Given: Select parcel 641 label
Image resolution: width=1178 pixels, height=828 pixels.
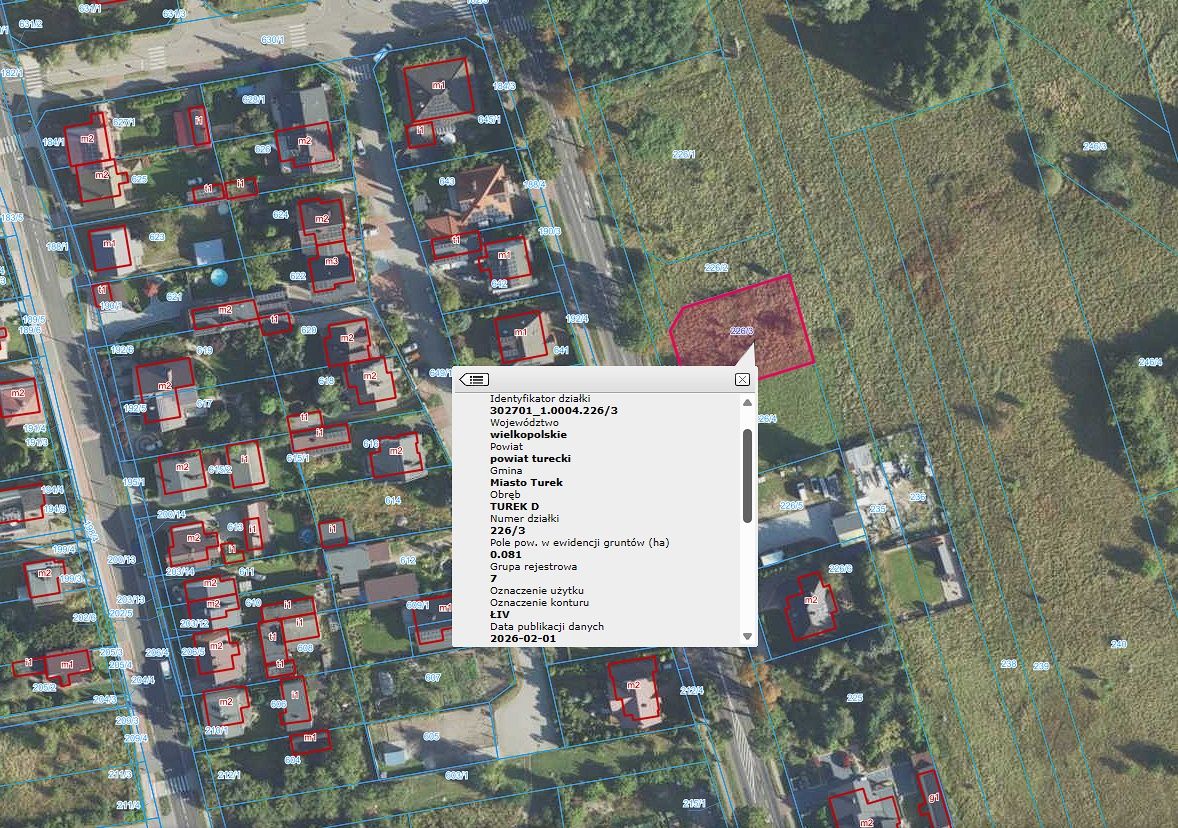Looking at the screenshot, I should pos(560,350).
